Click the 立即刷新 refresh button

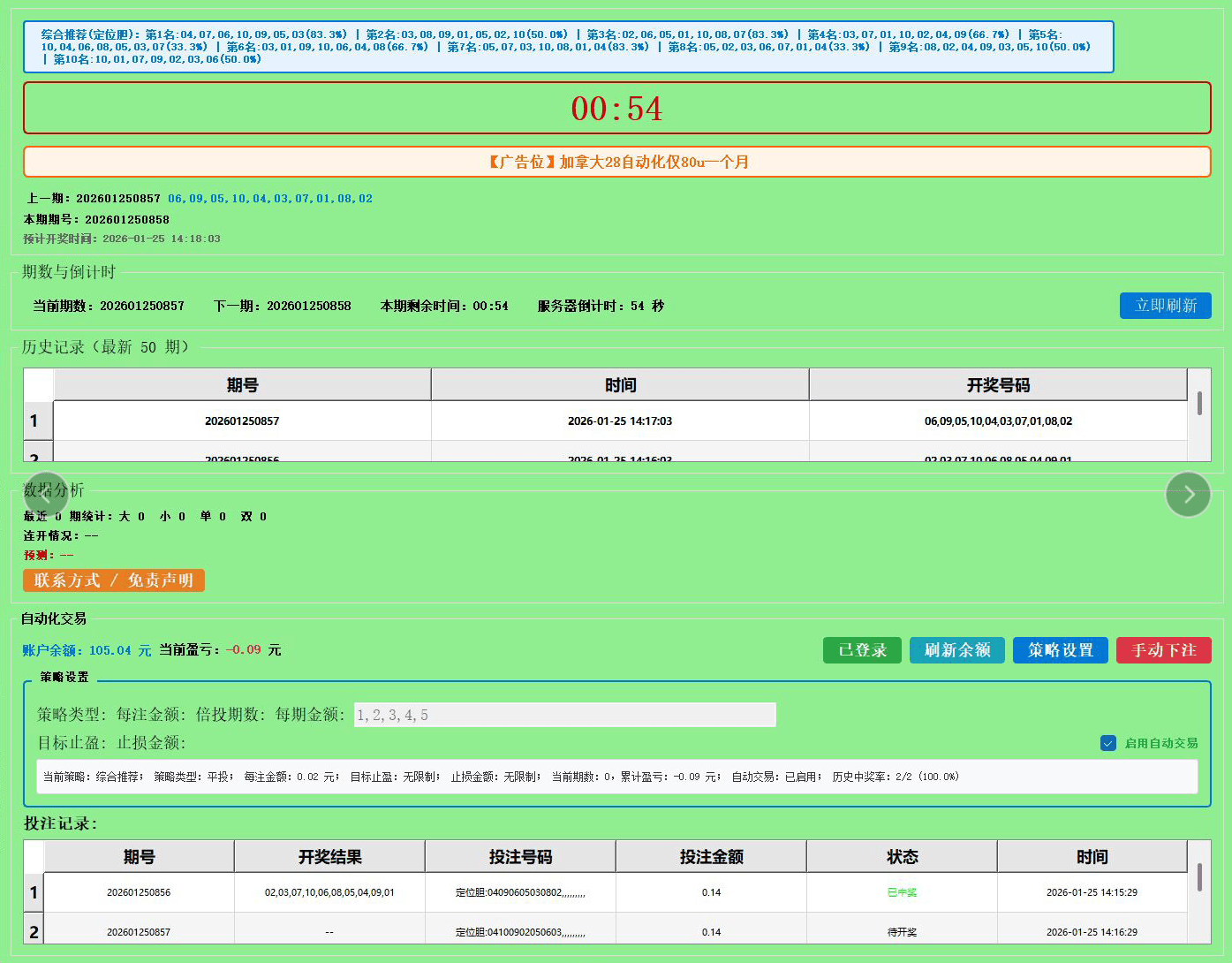pos(1165,305)
